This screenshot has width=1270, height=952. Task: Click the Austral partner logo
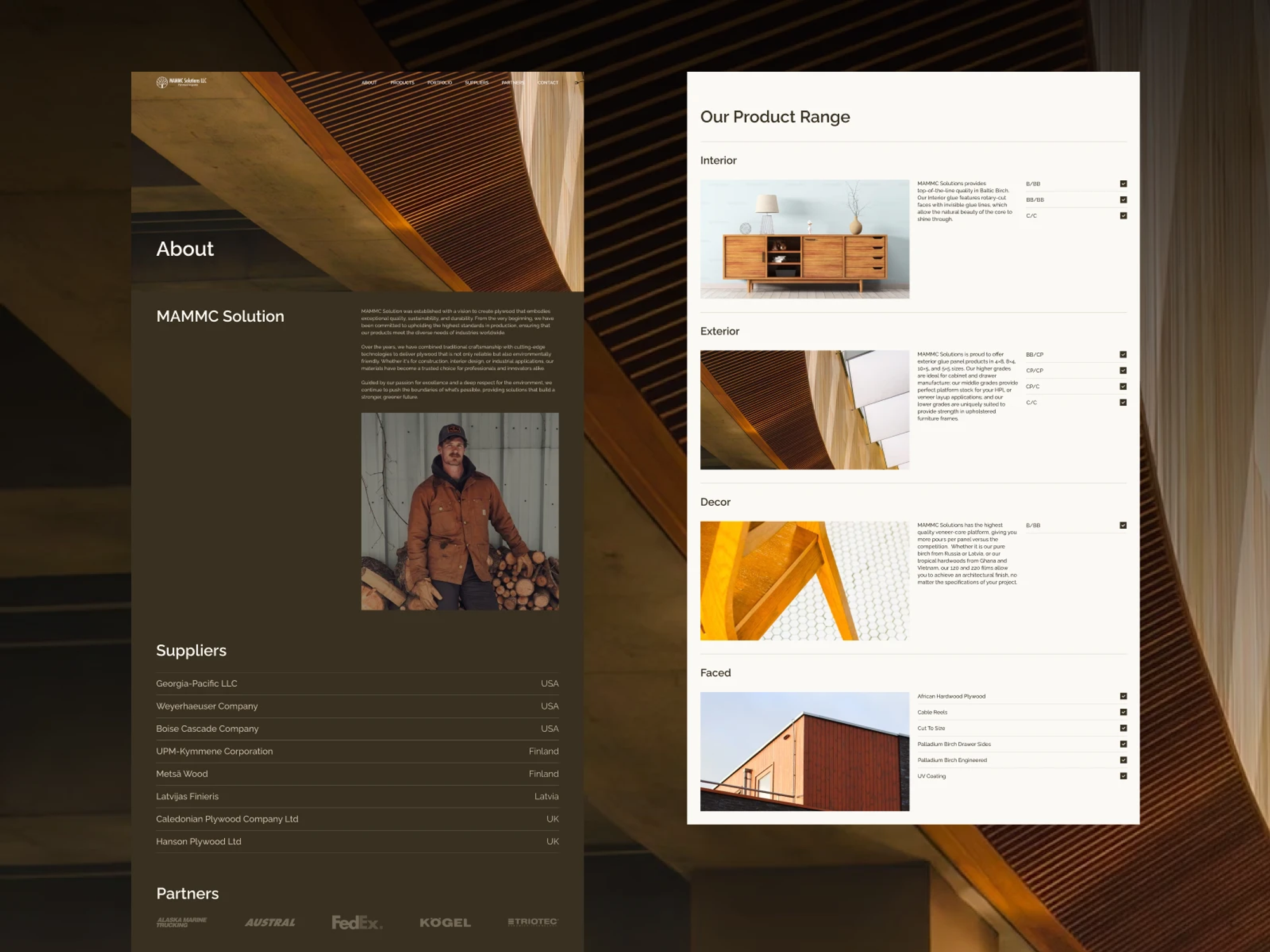270,922
